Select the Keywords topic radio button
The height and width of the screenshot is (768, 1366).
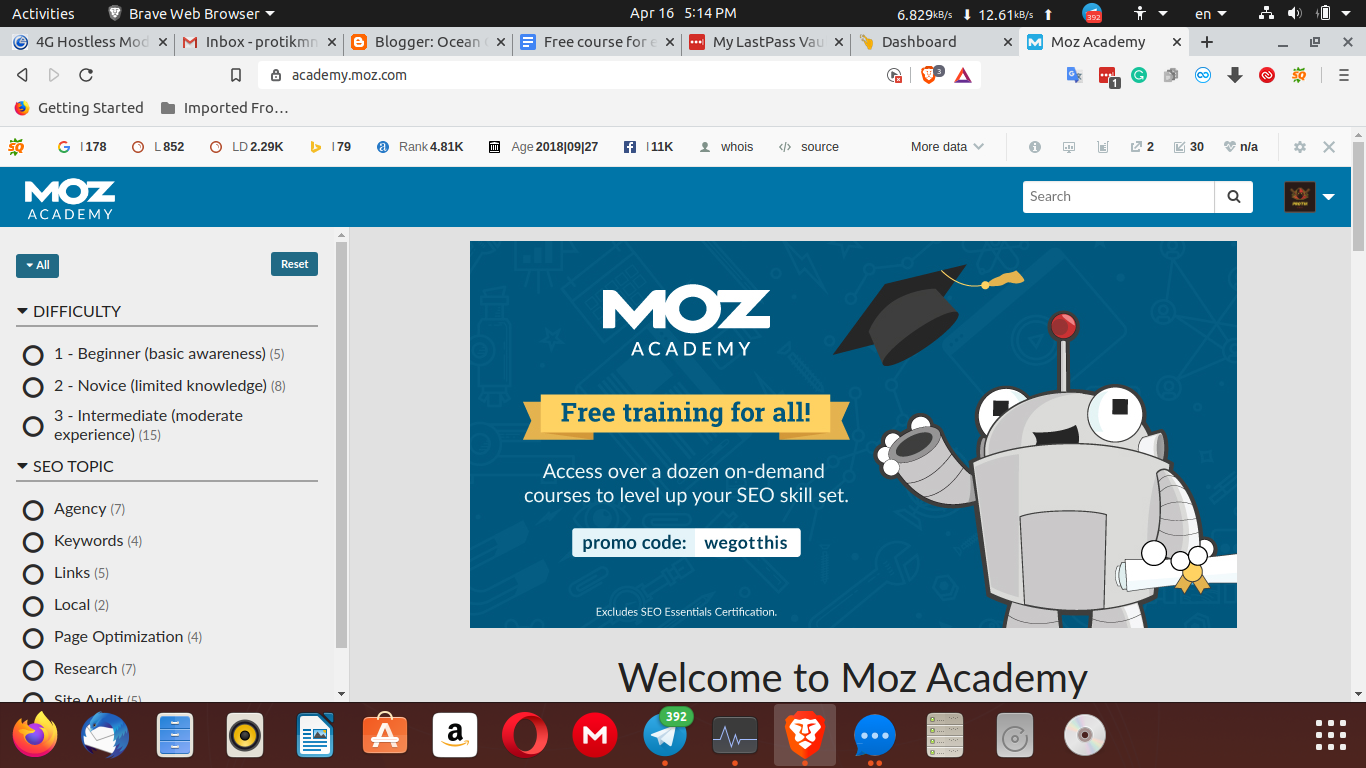pos(33,542)
